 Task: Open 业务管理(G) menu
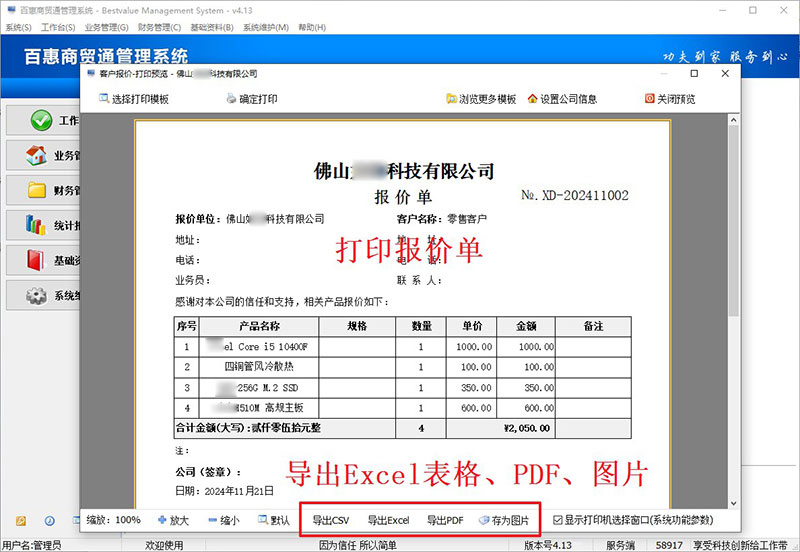coord(107,28)
